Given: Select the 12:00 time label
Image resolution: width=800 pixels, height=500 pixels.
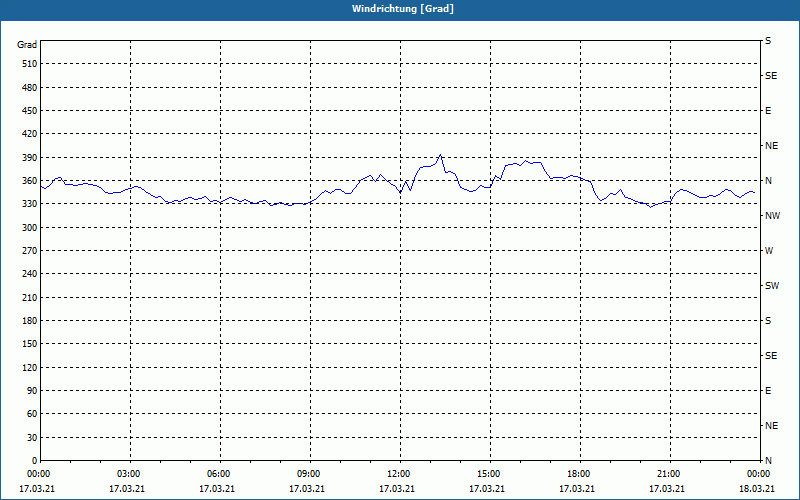Looking at the screenshot, I should tap(399, 474).
